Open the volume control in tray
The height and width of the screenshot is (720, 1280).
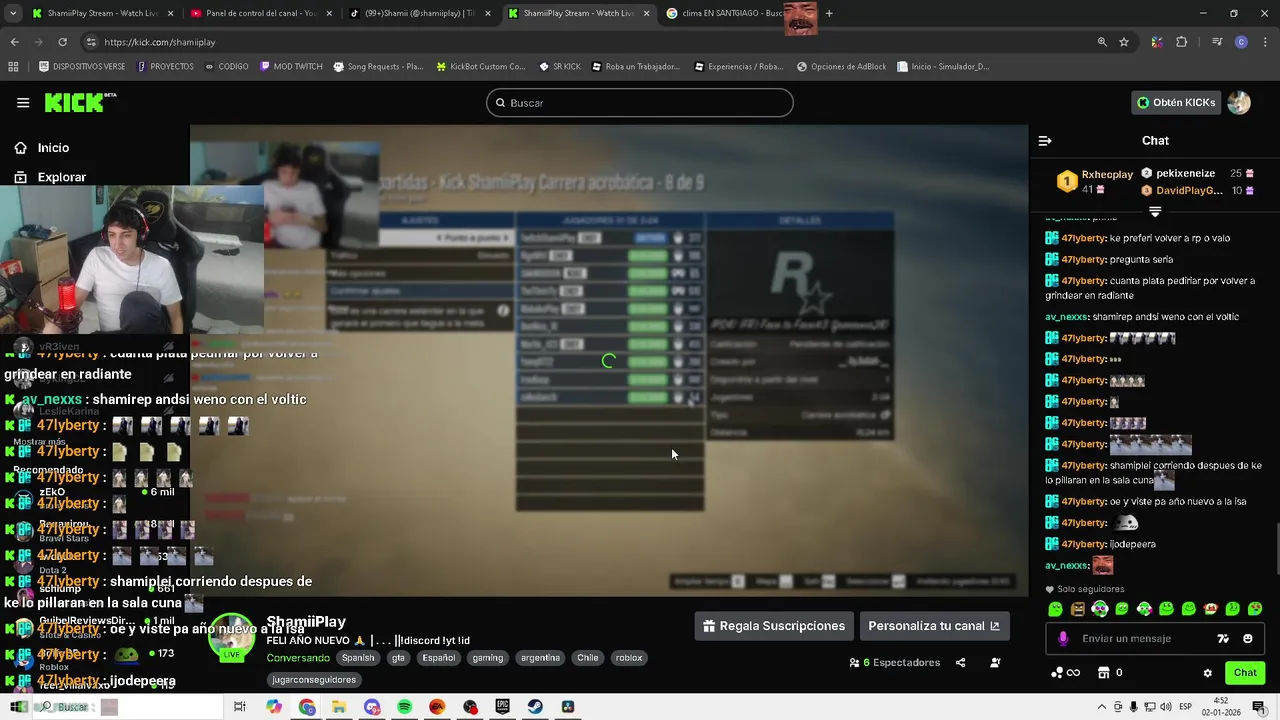pos(1164,707)
